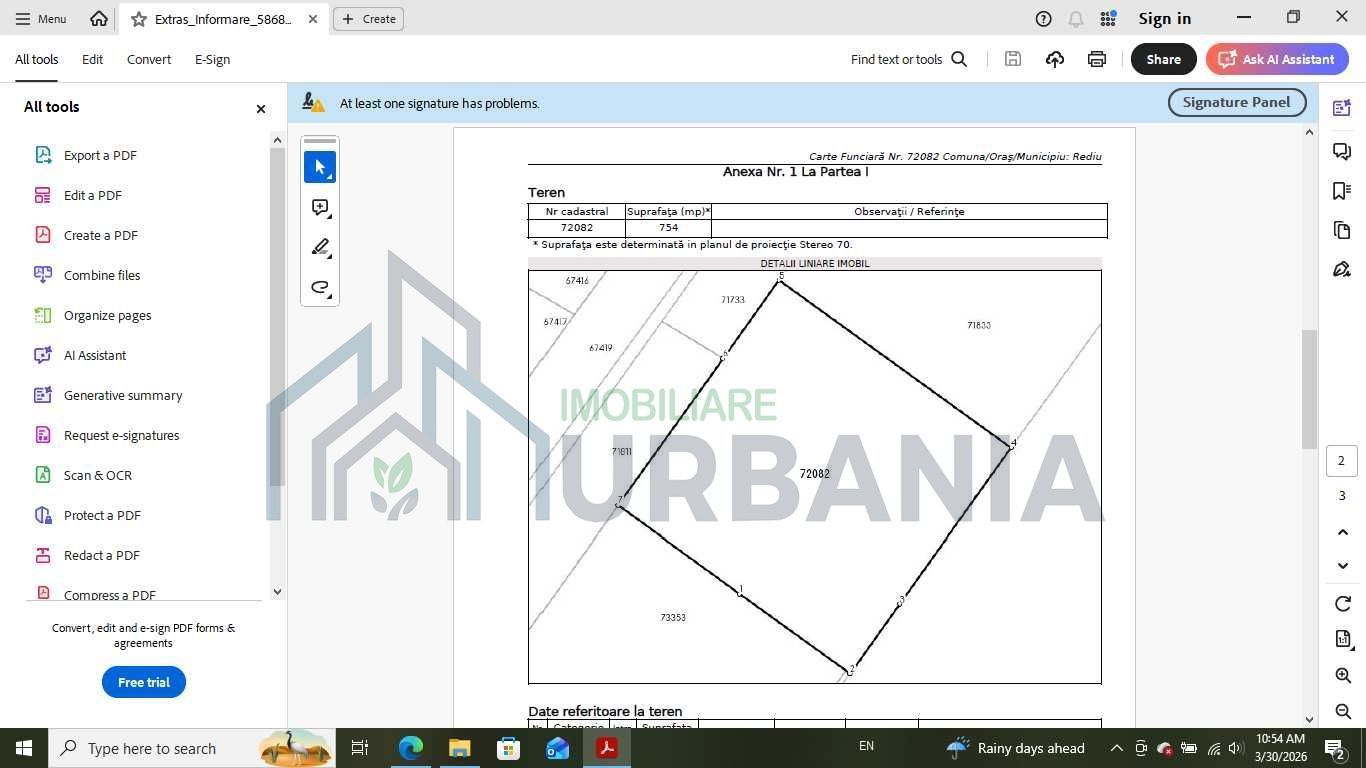Viewport: 1366px width, 768px height.
Task: Open the Bookmarks panel
Action: pyautogui.click(x=1342, y=190)
